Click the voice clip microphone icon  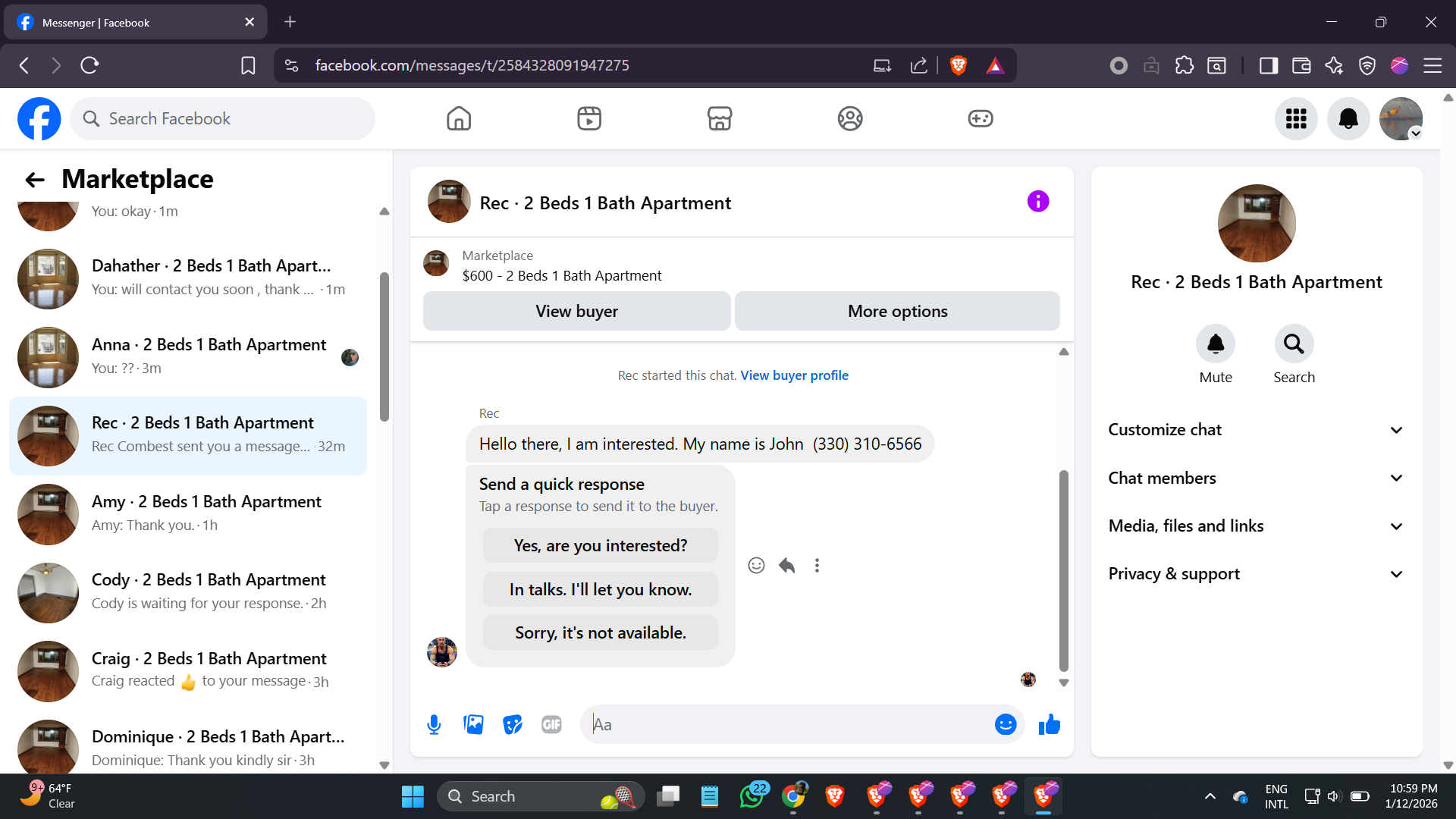coord(434,725)
